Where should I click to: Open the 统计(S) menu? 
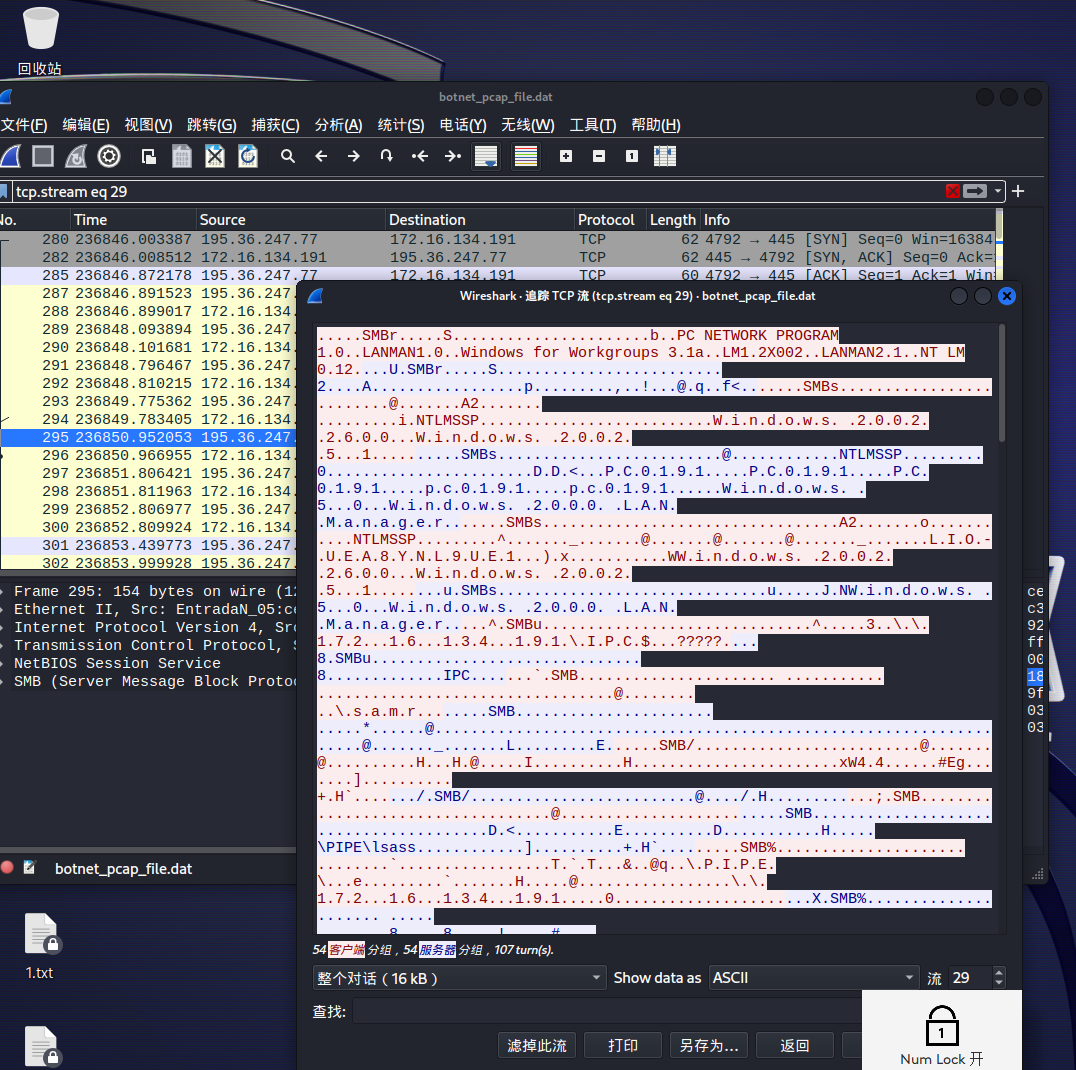pyautogui.click(x=401, y=125)
